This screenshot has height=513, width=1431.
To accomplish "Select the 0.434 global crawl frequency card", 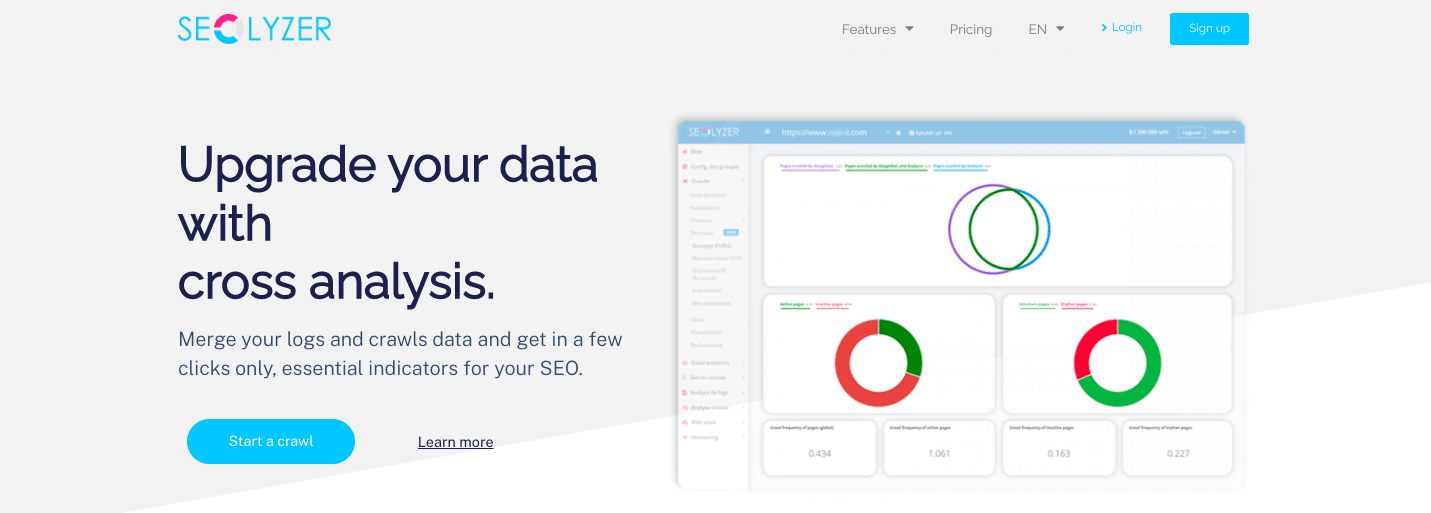I will coord(820,447).
